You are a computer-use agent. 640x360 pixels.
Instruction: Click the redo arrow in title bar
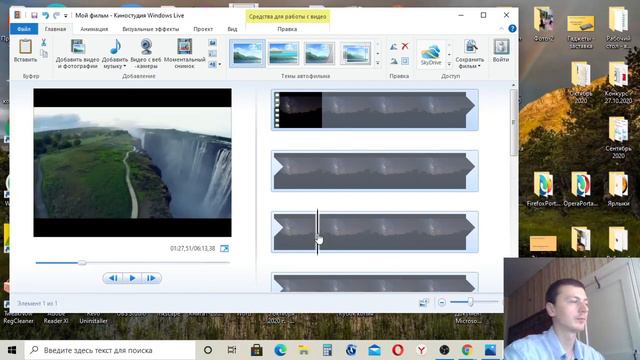pyautogui.click(x=56, y=16)
